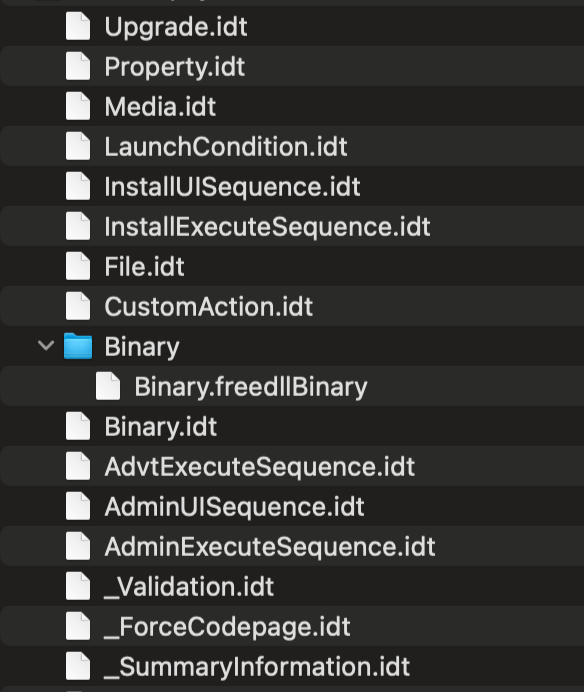The image size is (584, 692).
Task: Select LaunchCondition.idt in the list
Action: pos(226,147)
